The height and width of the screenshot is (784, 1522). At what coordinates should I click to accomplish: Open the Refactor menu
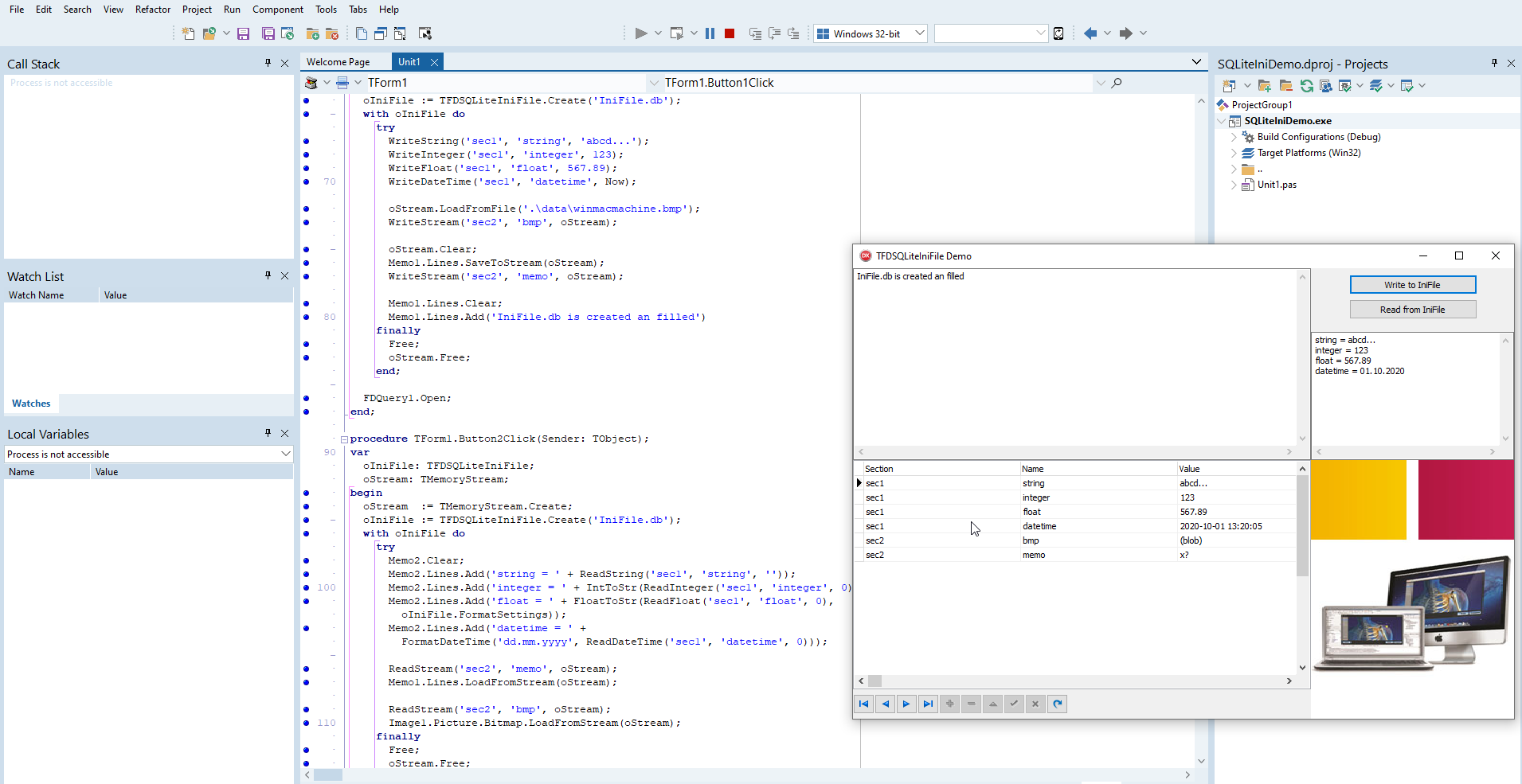click(x=153, y=10)
